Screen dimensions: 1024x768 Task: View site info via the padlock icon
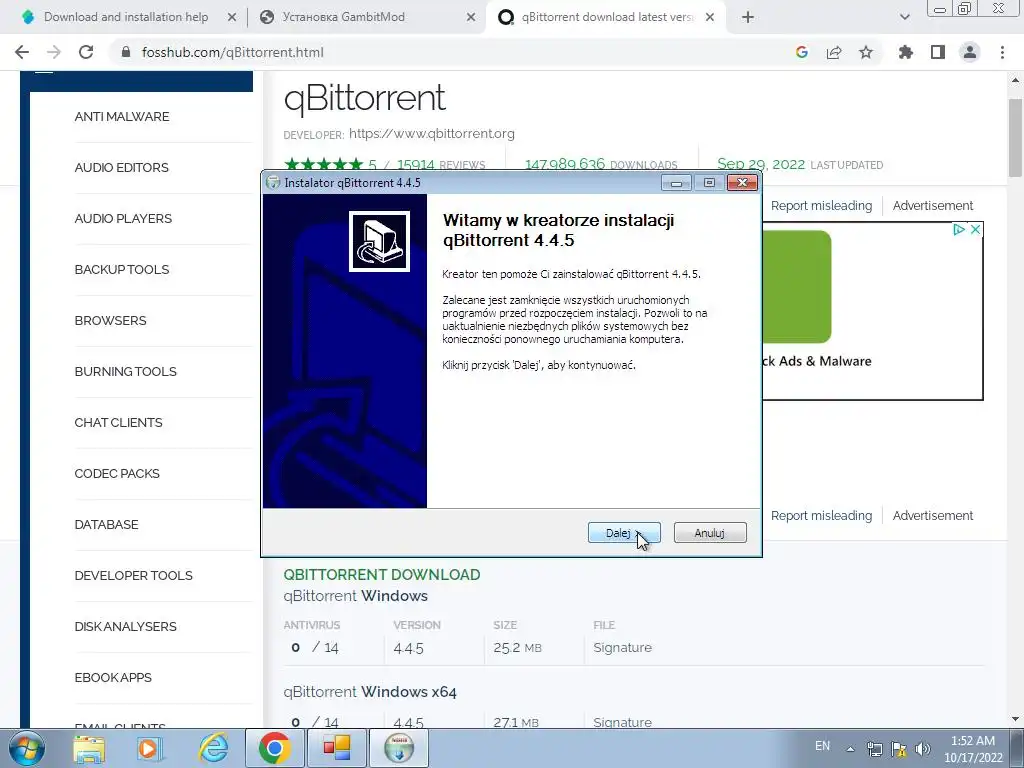[x=127, y=52]
